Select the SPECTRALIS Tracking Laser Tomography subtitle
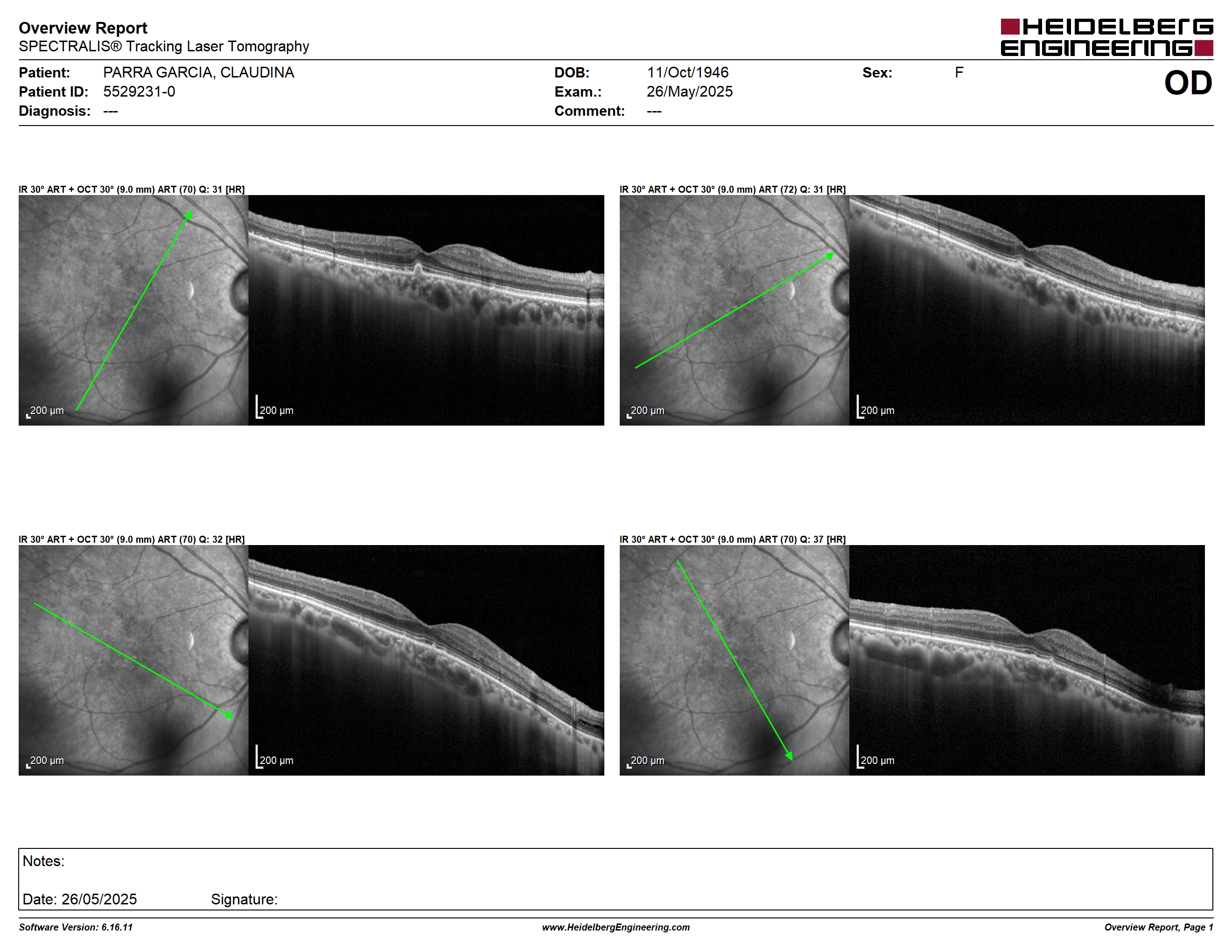Viewport: 1232px width, 952px height. coord(164,46)
